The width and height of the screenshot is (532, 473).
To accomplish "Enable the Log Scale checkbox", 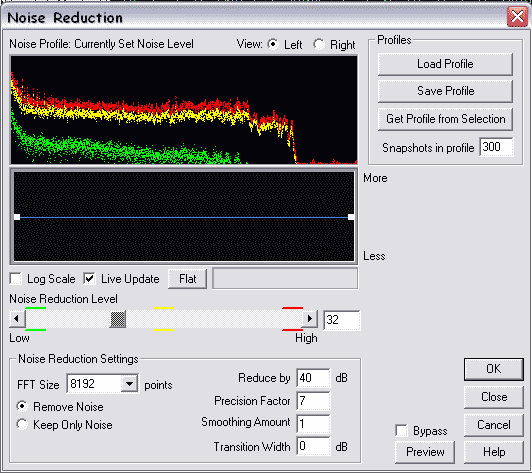I will point(16,279).
